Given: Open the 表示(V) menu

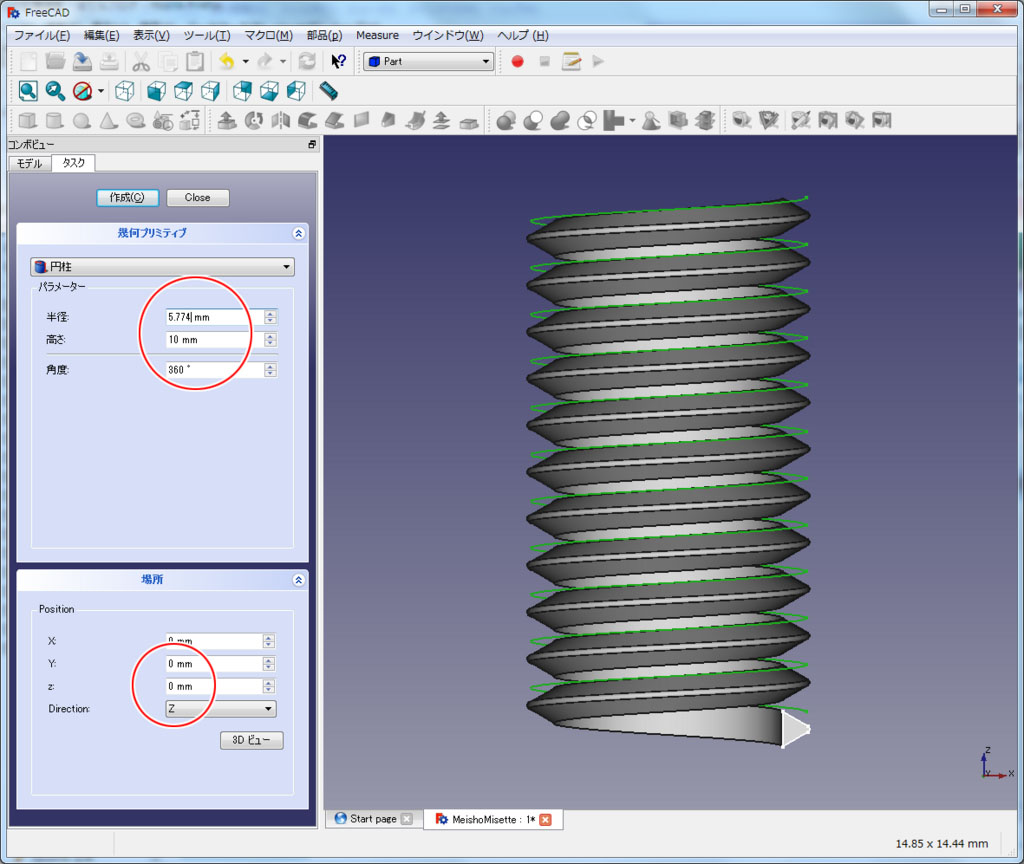Looking at the screenshot, I should (x=151, y=35).
